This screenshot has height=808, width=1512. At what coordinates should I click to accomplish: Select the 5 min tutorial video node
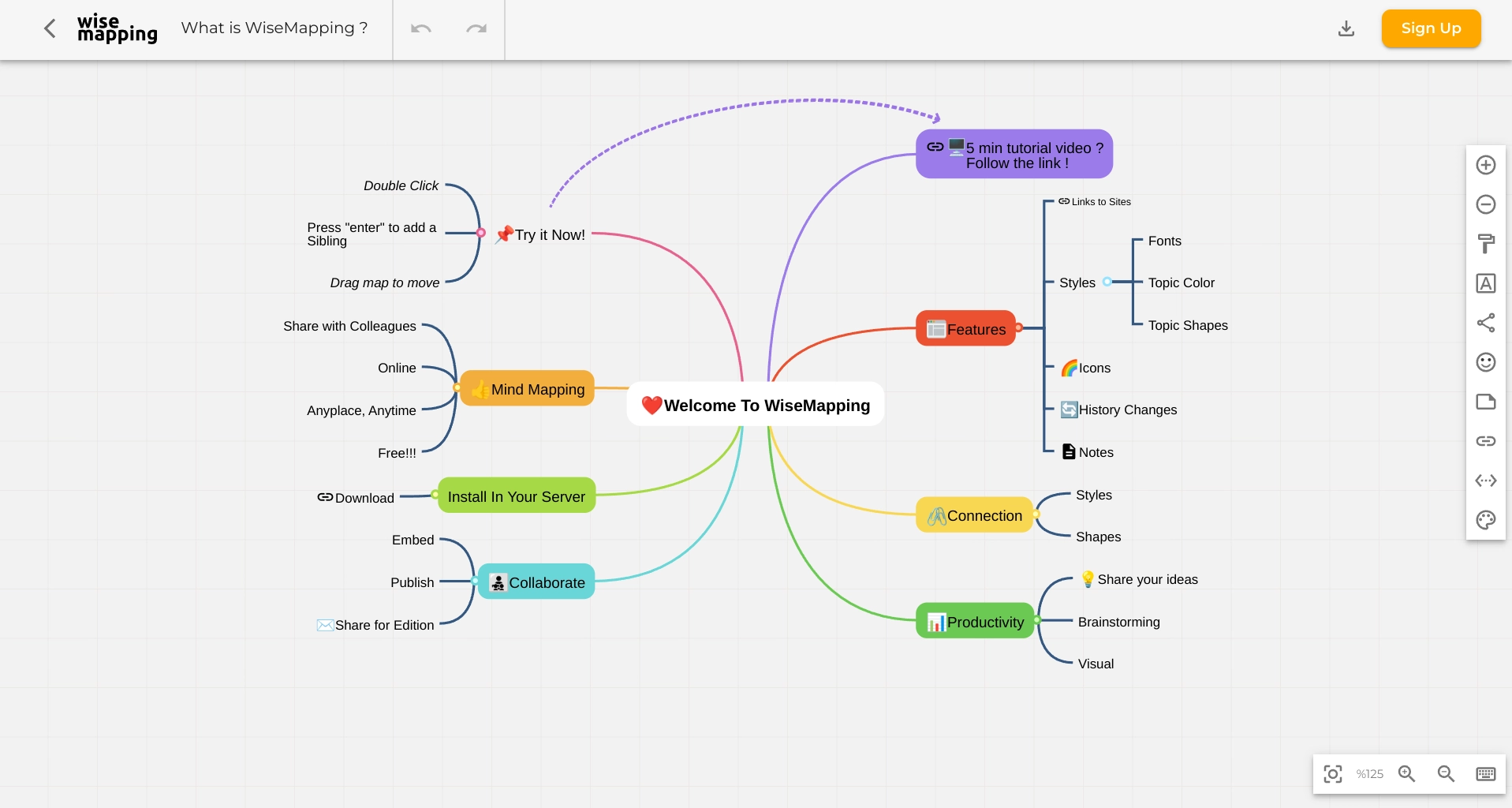click(1014, 154)
